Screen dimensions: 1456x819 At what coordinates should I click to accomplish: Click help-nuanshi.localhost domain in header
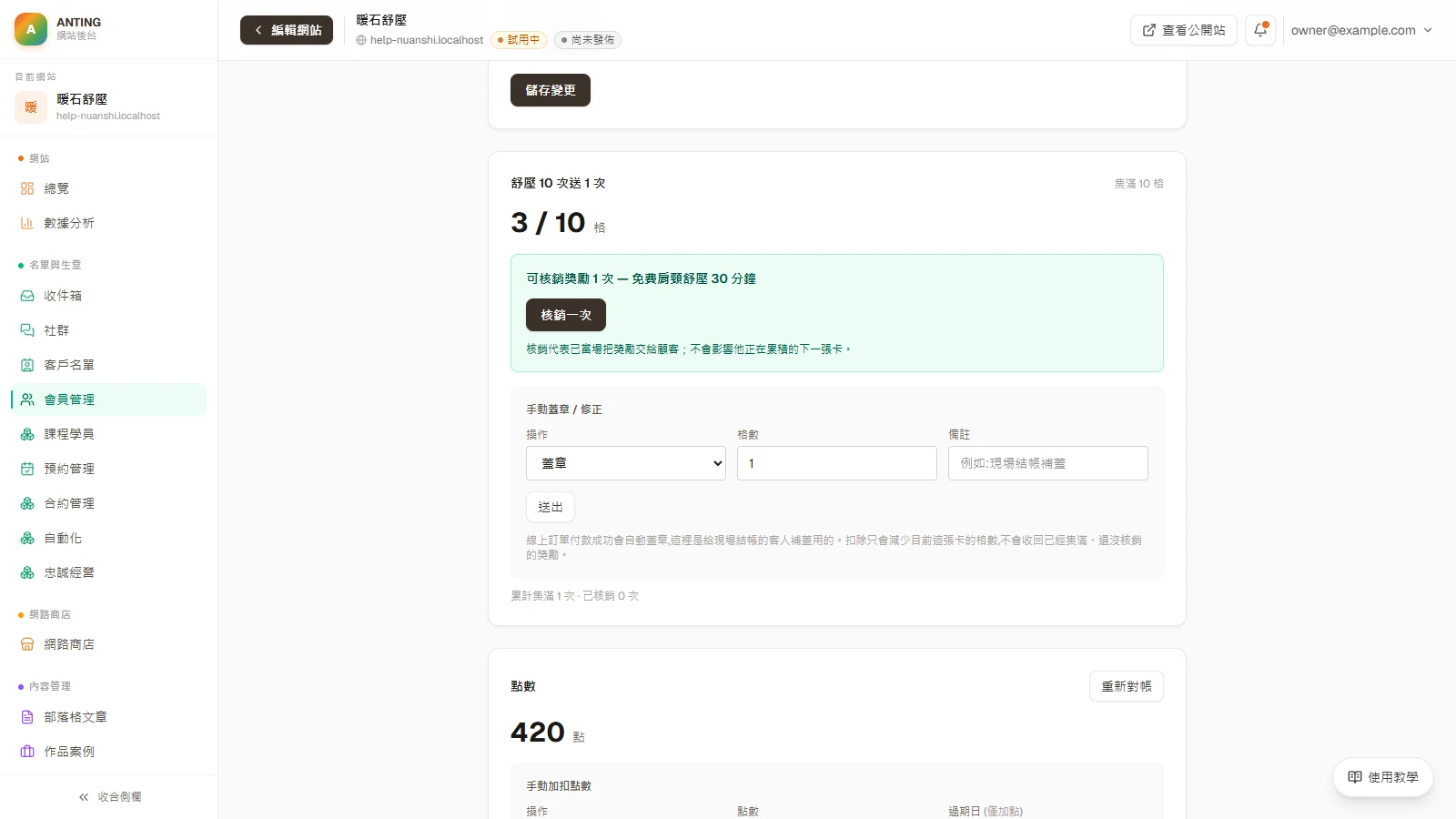click(x=420, y=40)
